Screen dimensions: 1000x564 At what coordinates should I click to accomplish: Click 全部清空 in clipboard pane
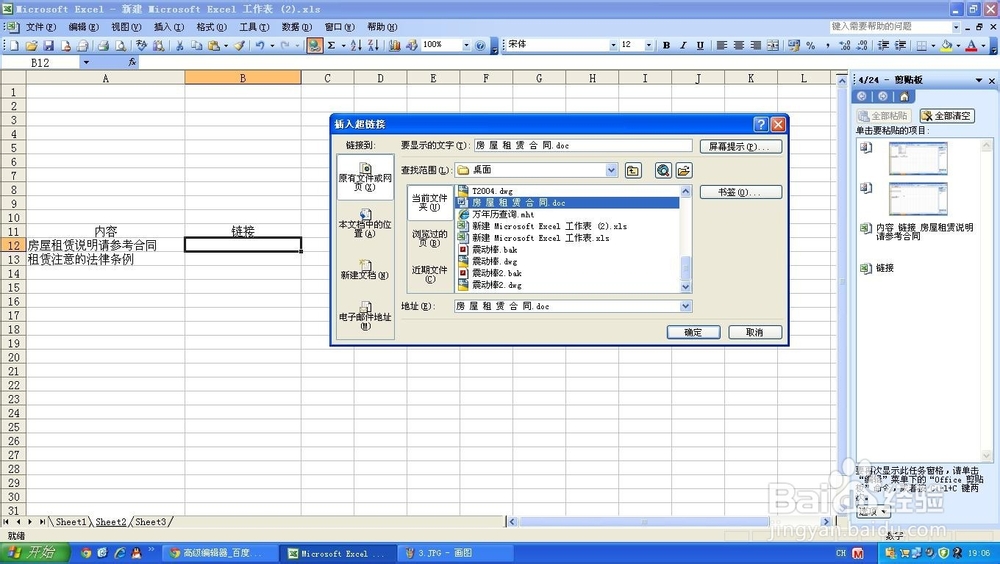(x=947, y=115)
